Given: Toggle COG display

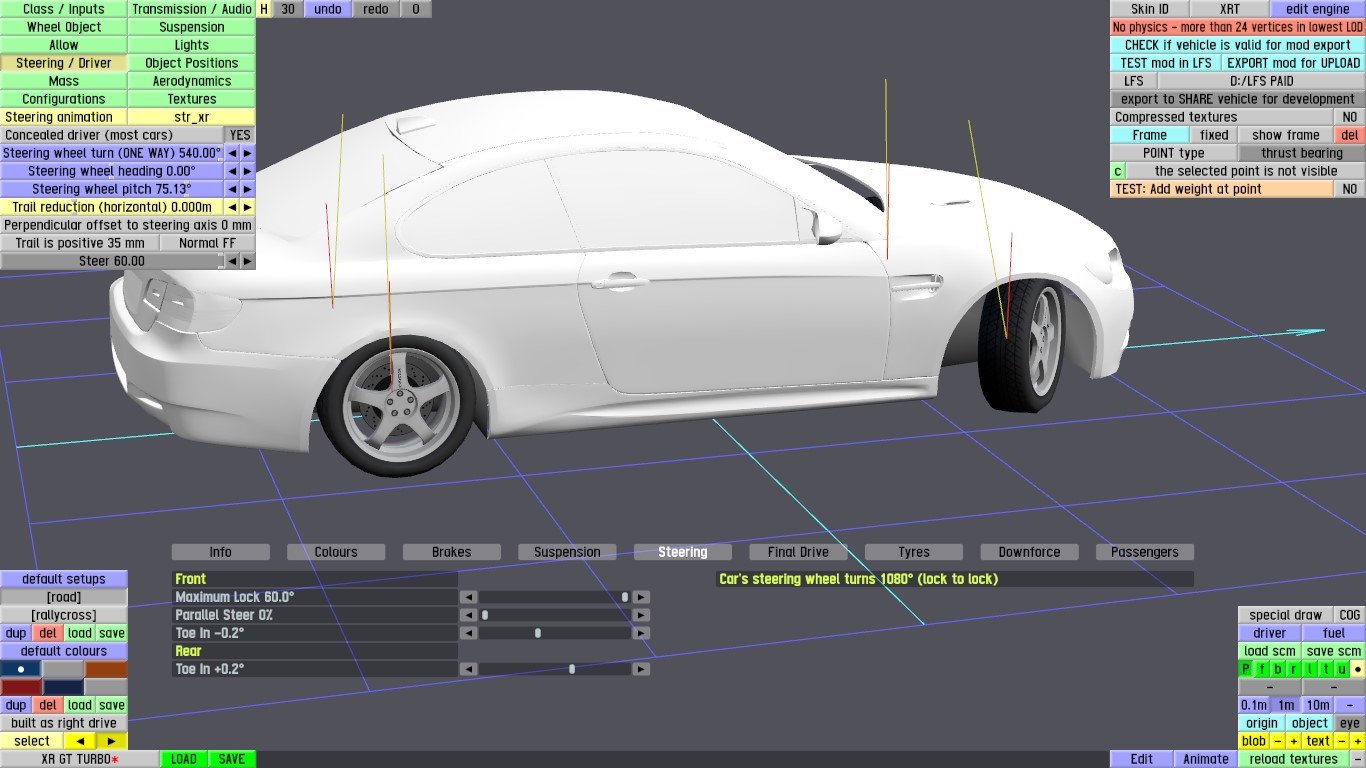Looking at the screenshot, I should (x=1350, y=615).
